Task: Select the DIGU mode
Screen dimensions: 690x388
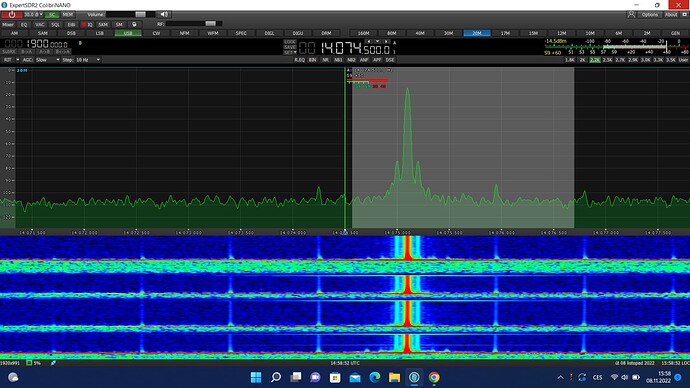Action: click(x=298, y=33)
